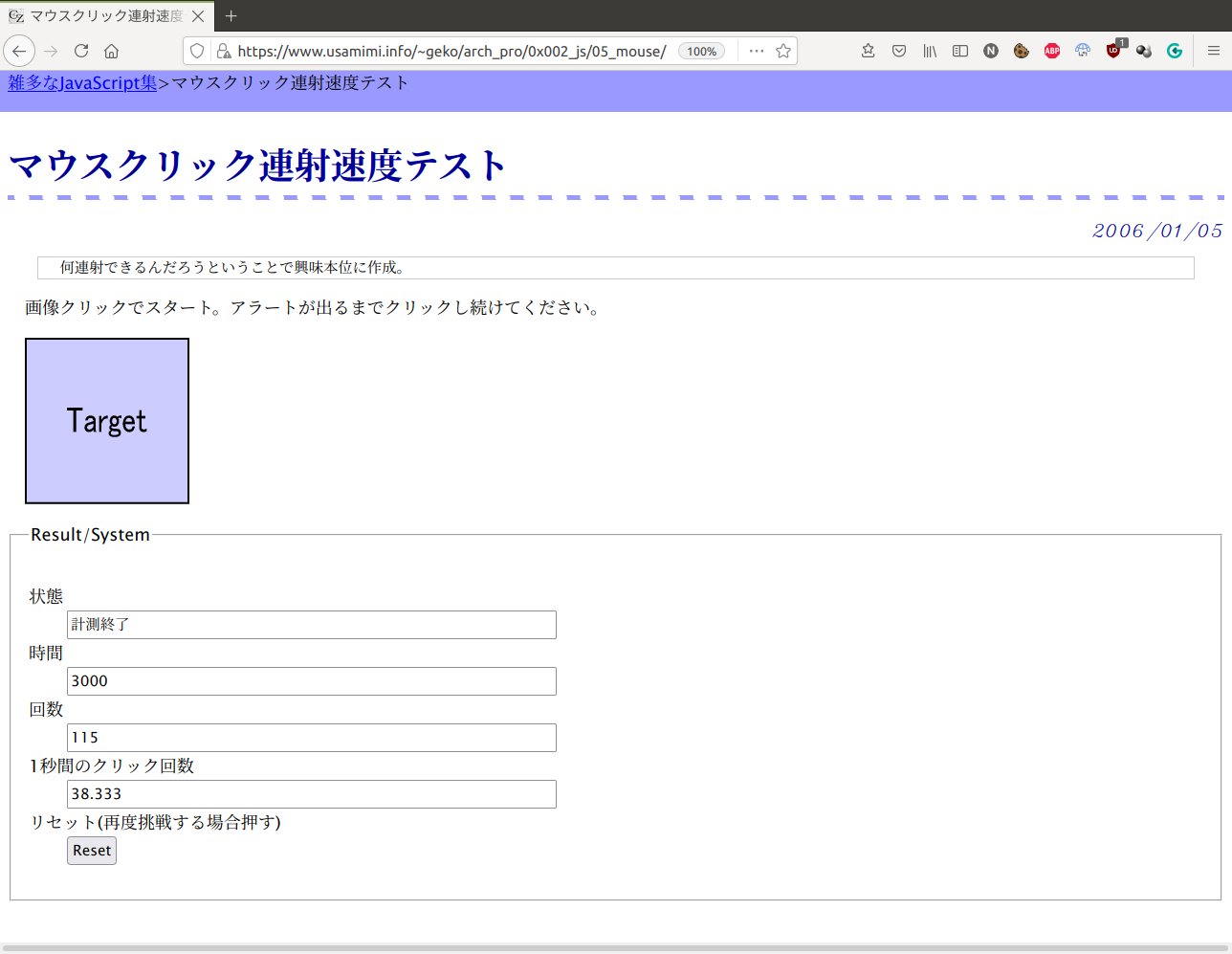Click the 1秒間のクリック回数 label
The height and width of the screenshot is (954, 1232).
(112, 766)
